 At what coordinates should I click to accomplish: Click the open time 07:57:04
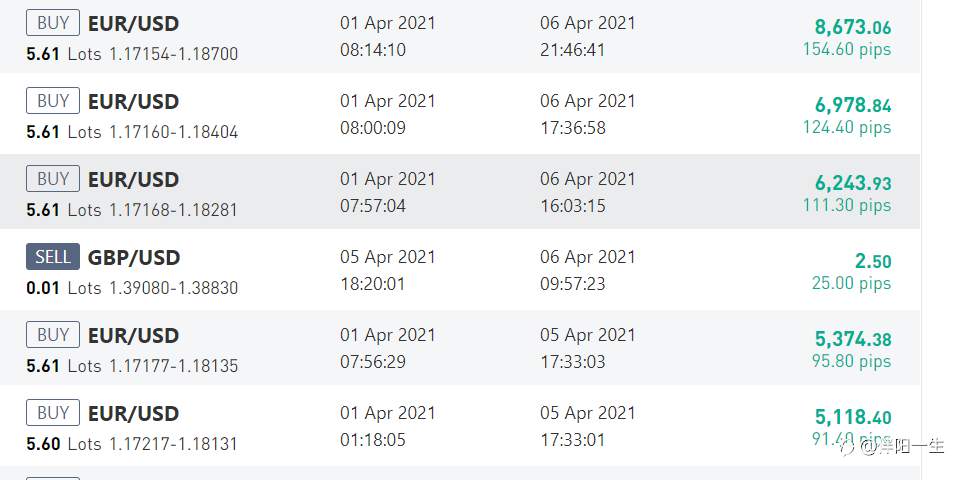point(373,206)
